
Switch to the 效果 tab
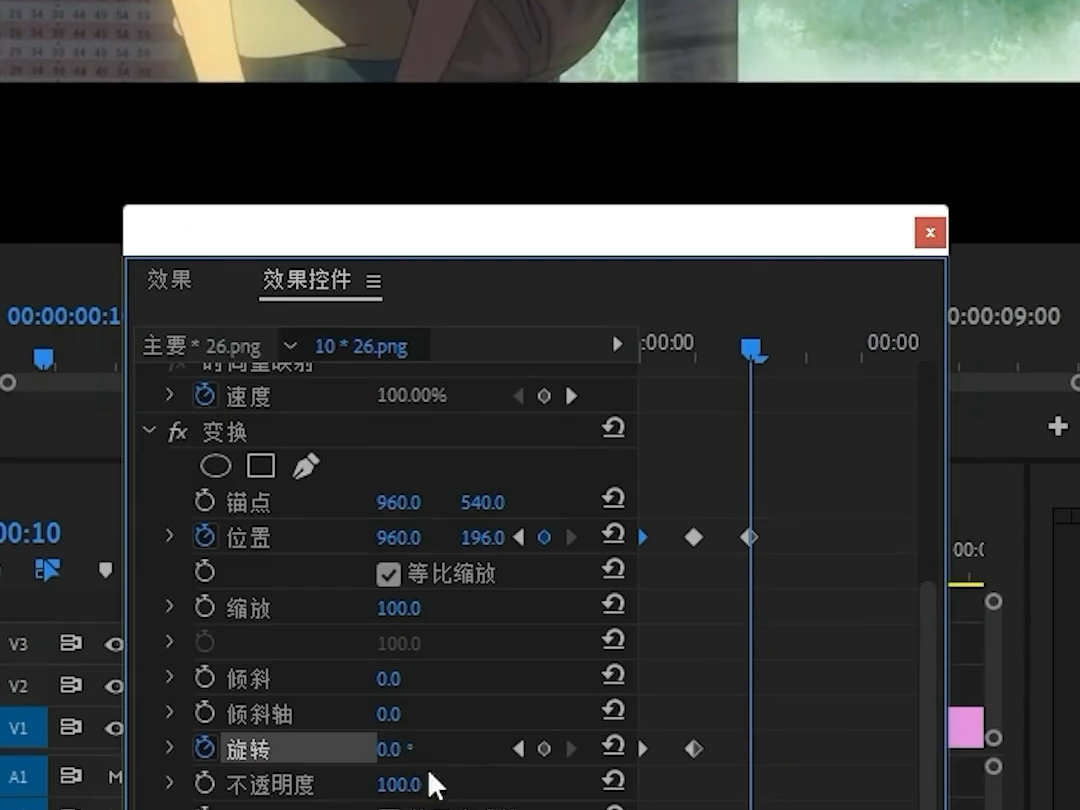pos(168,281)
